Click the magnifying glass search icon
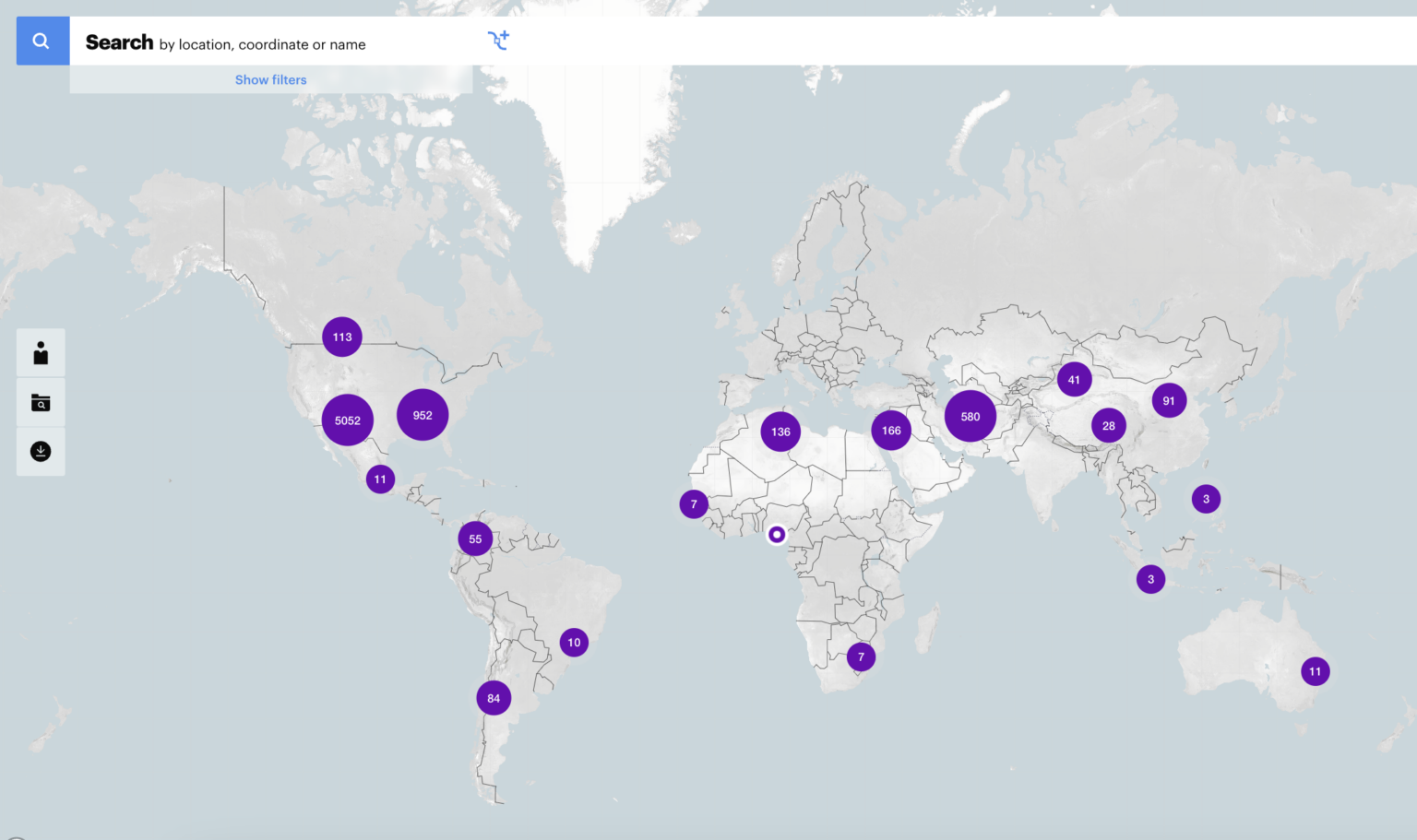This screenshot has height=840, width=1417. click(x=42, y=41)
